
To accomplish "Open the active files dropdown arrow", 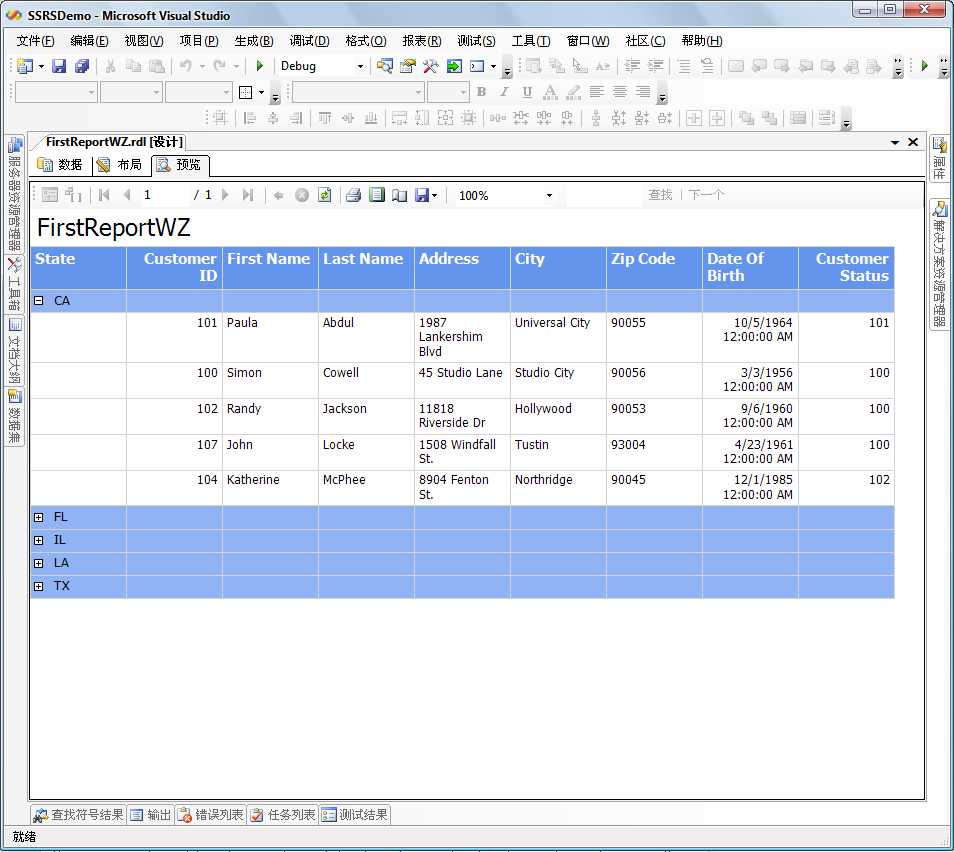I will (895, 142).
